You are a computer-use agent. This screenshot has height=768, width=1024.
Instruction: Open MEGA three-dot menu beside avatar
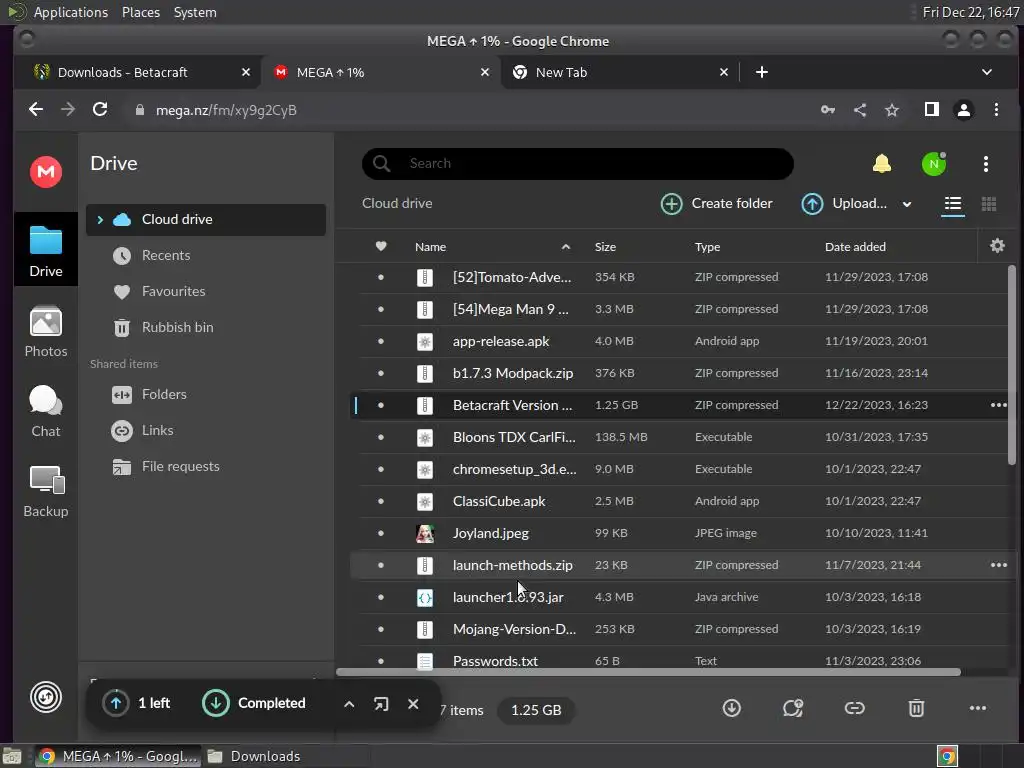pyautogui.click(x=985, y=163)
